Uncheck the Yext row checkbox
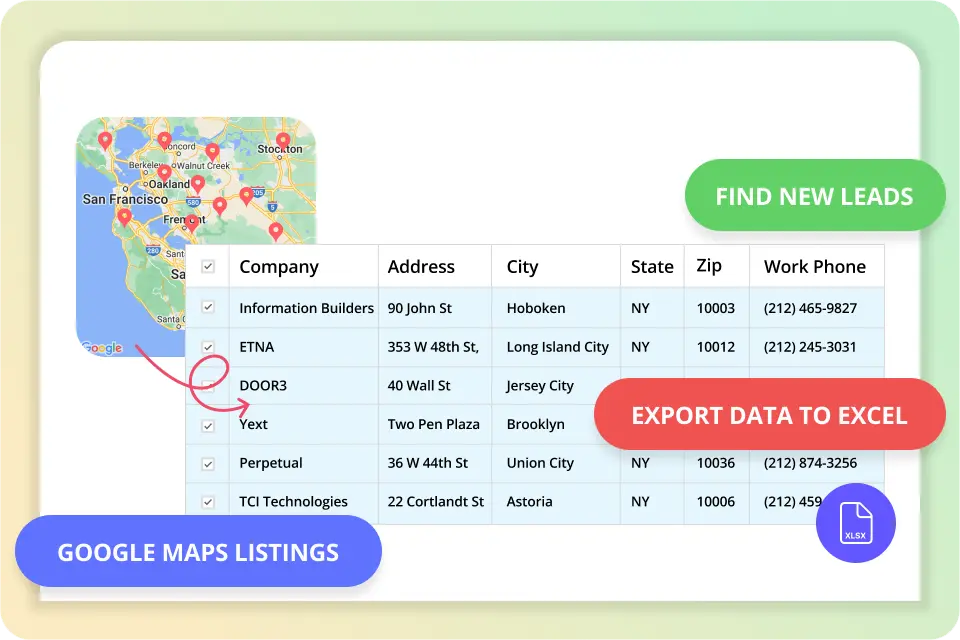This screenshot has width=960, height=640. click(208, 426)
